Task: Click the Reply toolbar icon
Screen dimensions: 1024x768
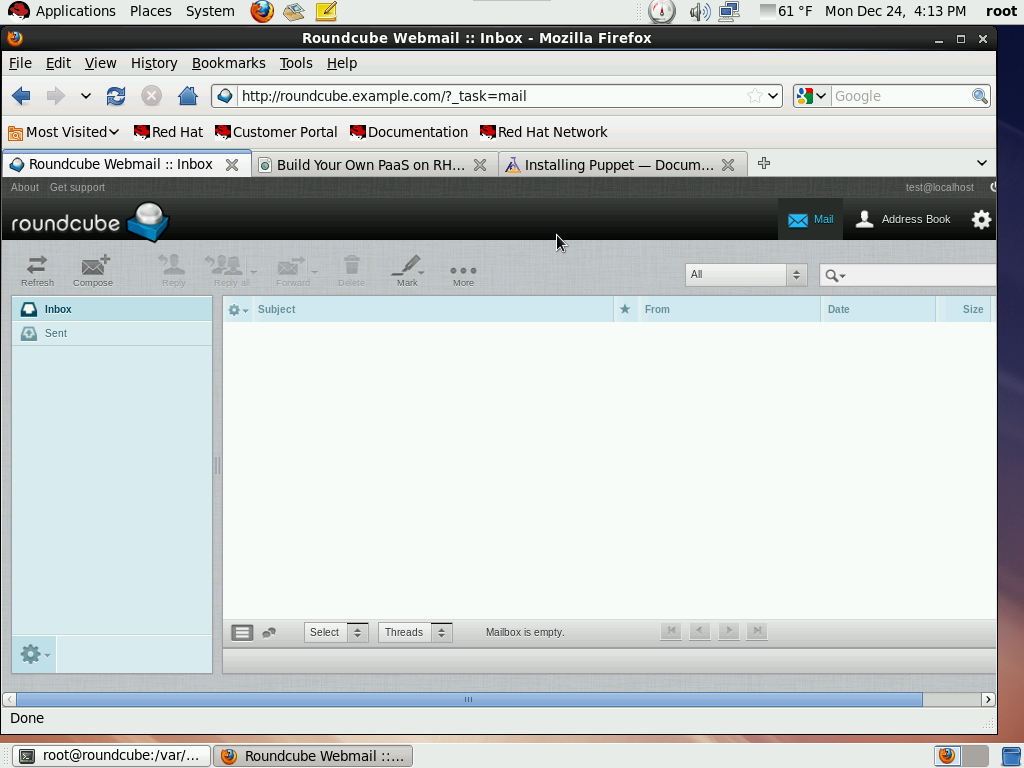Action: 173,270
